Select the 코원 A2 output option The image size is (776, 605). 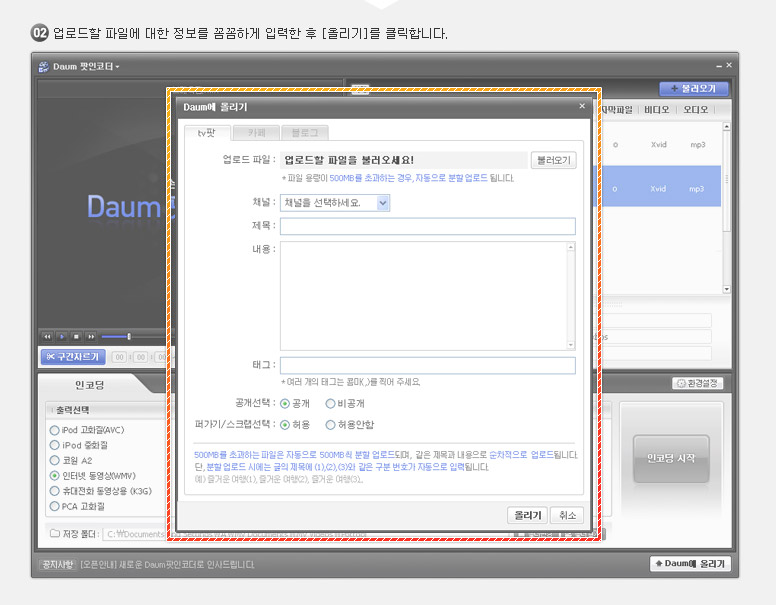[54, 461]
